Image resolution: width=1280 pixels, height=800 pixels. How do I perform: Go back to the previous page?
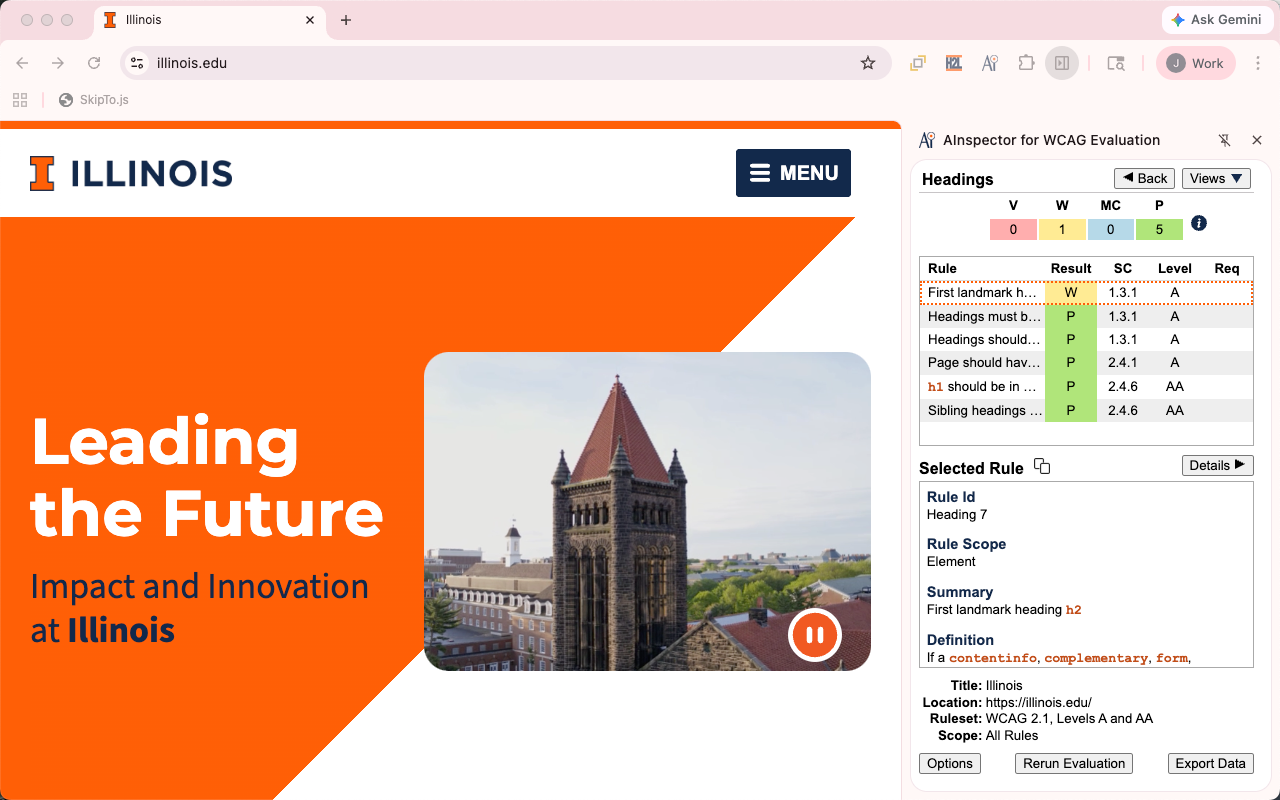tap(22, 63)
